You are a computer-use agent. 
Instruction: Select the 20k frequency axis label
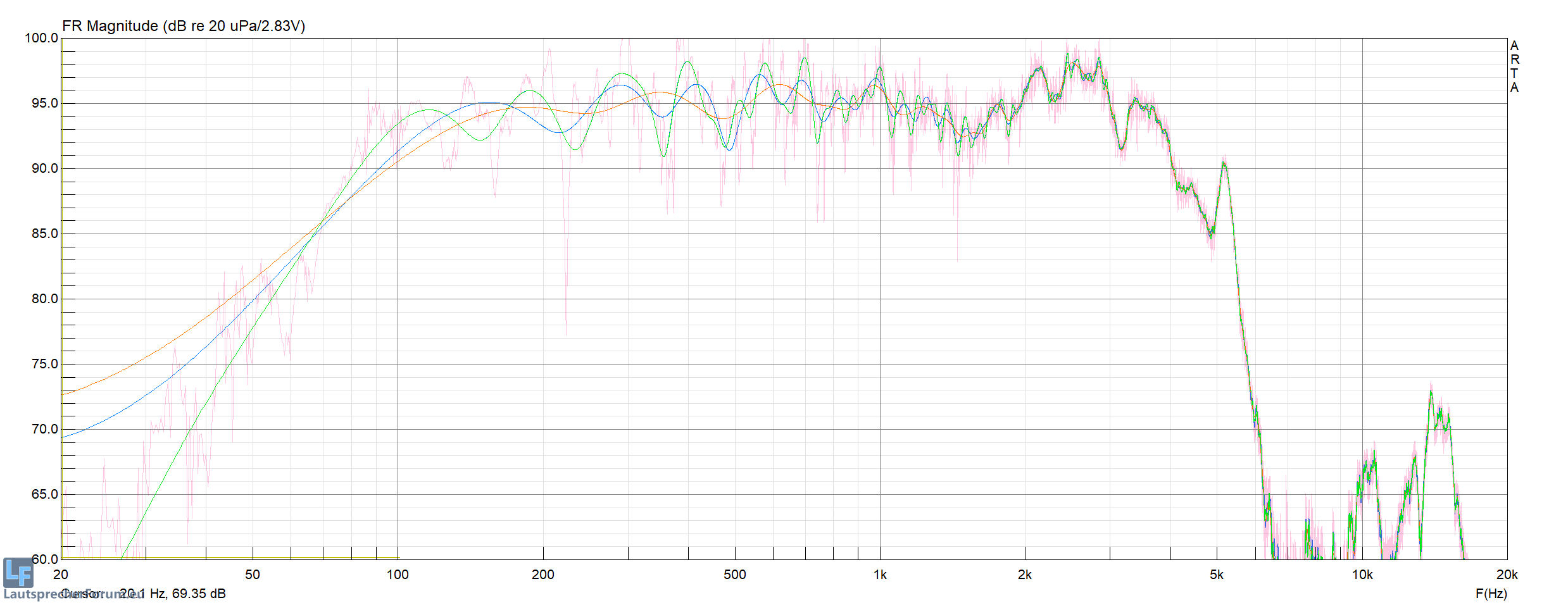(x=1507, y=575)
